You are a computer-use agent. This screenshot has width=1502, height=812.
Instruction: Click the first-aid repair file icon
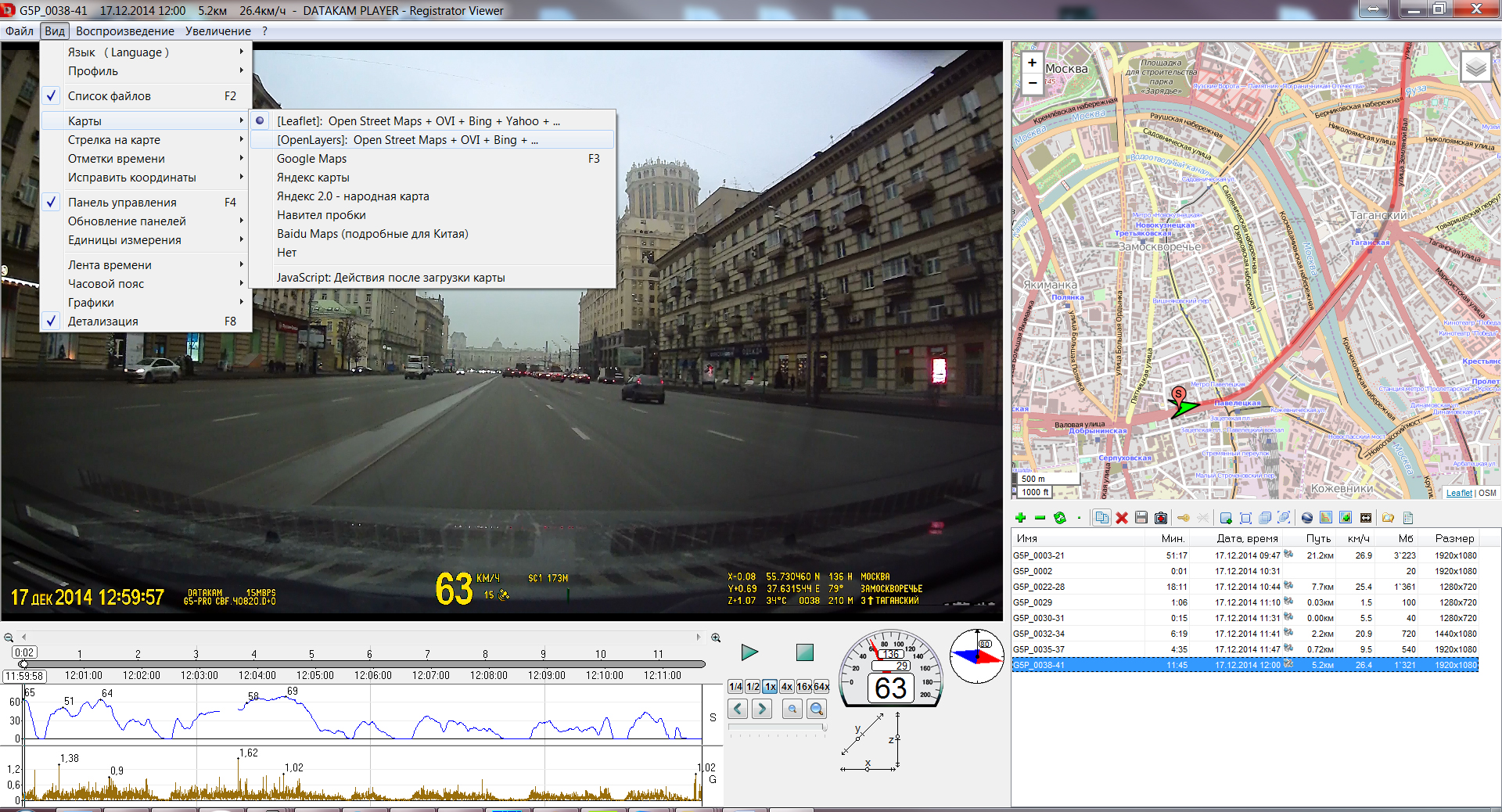(1161, 518)
